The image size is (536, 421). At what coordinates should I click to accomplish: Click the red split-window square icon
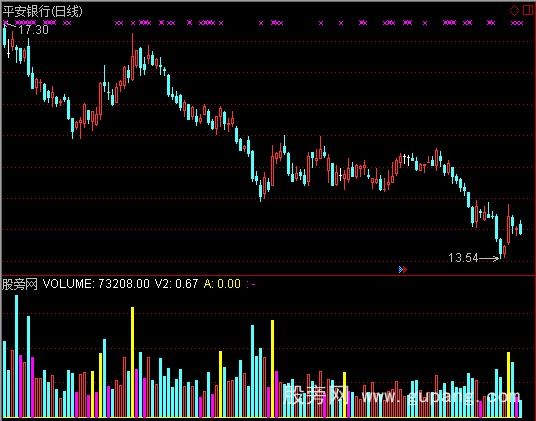[528, 11]
